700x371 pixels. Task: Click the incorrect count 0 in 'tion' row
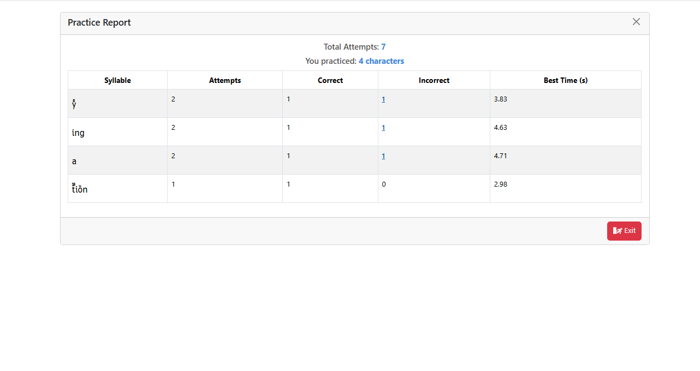click(x=384, y=184)
